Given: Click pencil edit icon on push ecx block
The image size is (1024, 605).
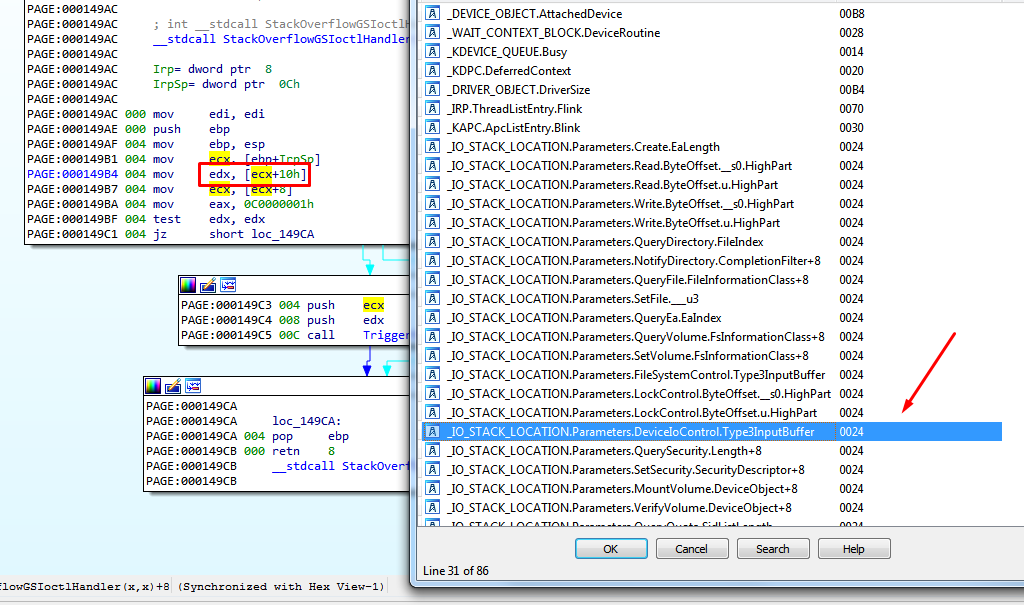Looking at the screenshot, I should coord(208,286).
